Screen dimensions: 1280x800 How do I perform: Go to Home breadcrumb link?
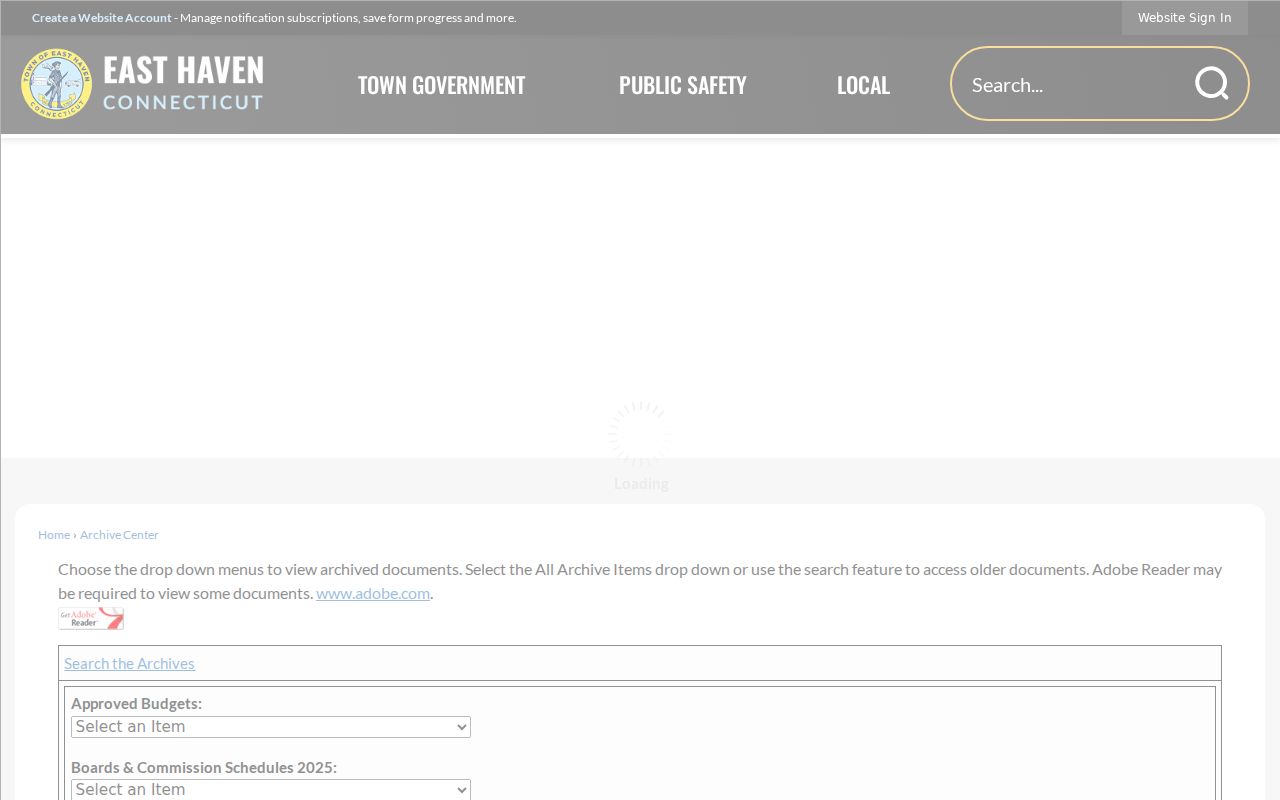point(54,535)
